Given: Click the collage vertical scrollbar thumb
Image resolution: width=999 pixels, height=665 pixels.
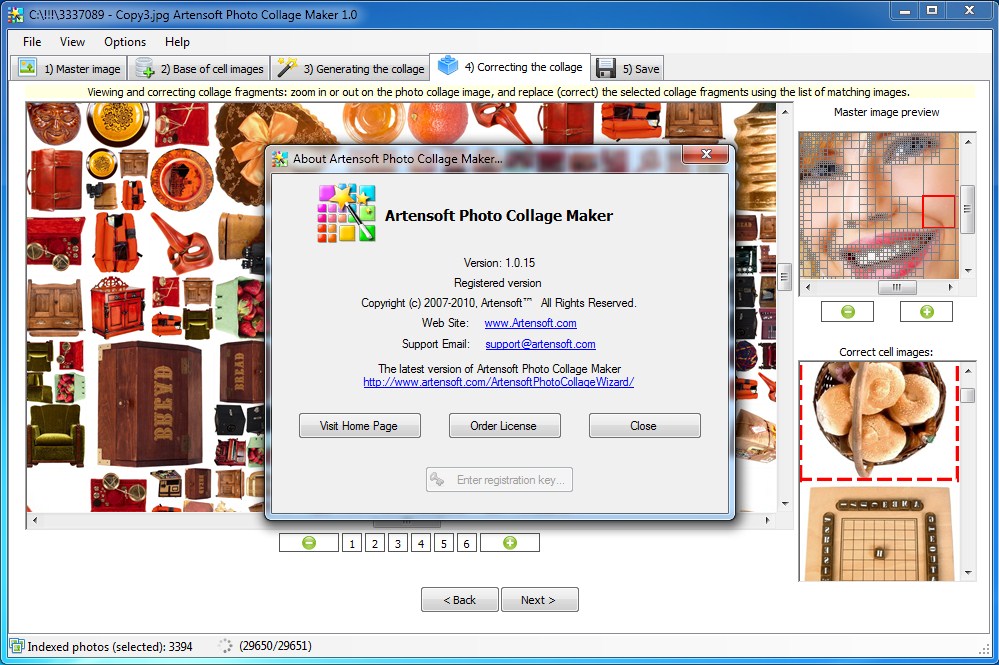Looking at the screenshot, I should [785, 276].
